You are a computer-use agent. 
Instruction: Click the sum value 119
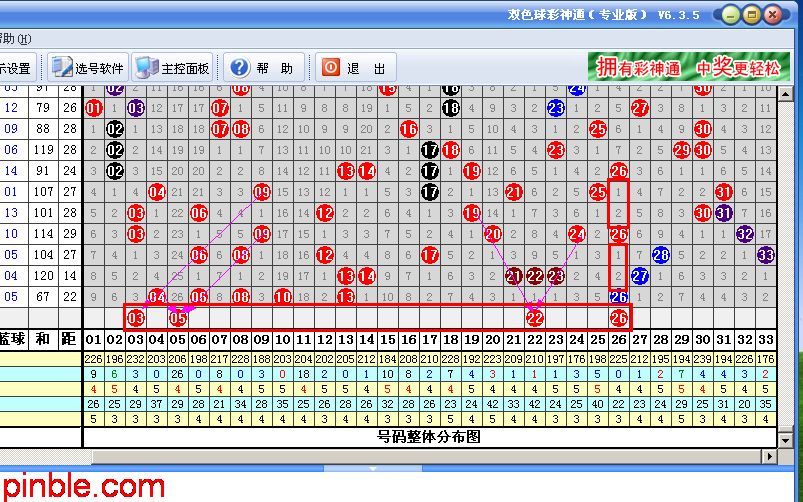click(x=43, y=150)
